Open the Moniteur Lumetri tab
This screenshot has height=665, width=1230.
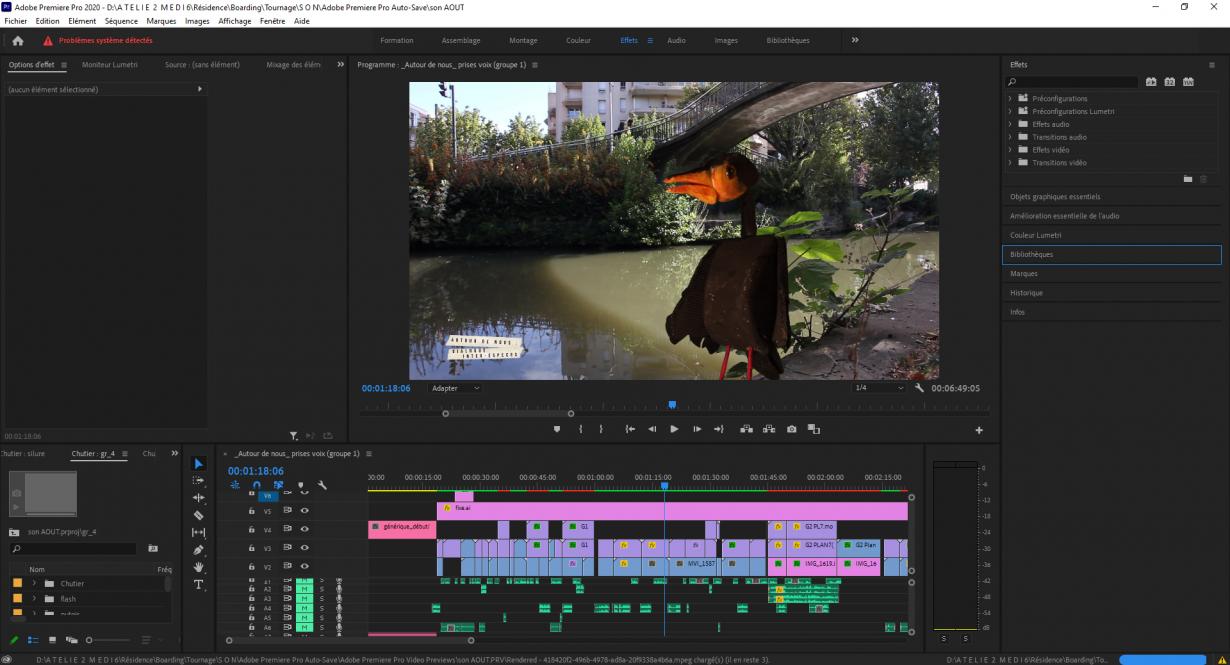[110, 65]
